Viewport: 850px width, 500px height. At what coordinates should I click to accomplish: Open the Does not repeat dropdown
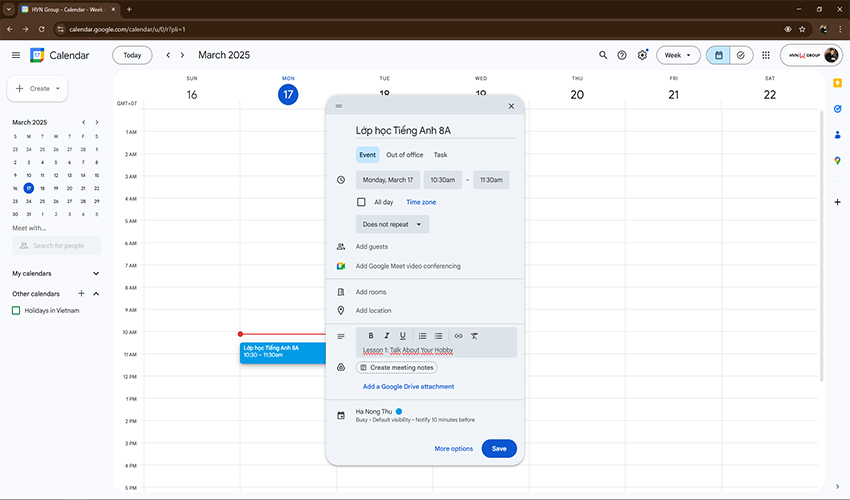[x=392, y=225]
